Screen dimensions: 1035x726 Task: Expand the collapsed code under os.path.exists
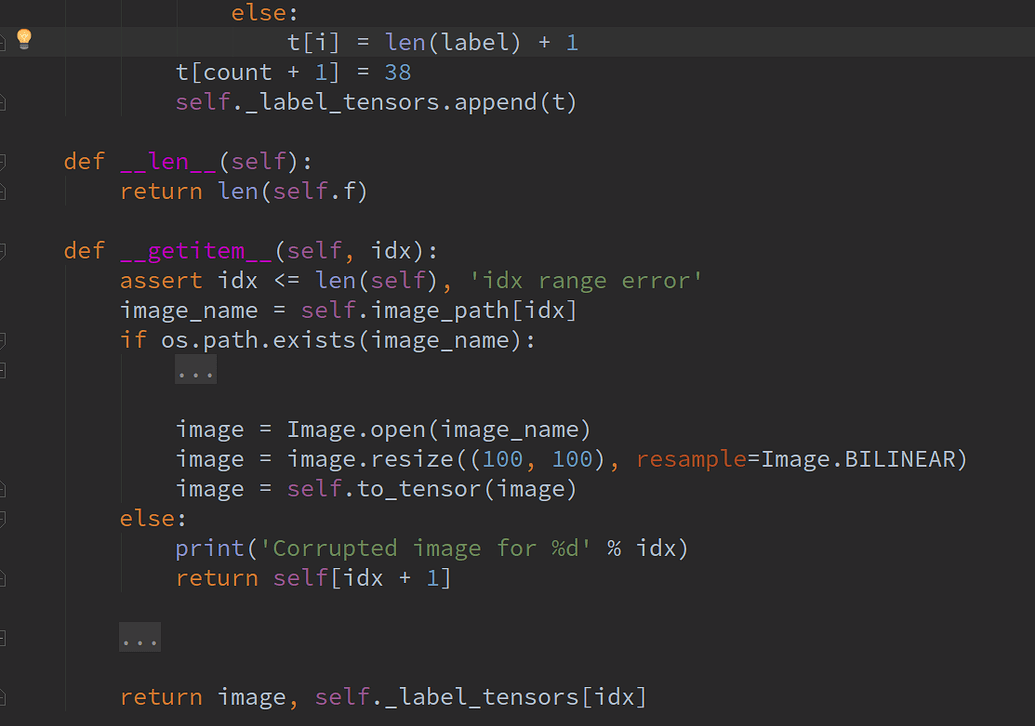click(x=194, y=369)
